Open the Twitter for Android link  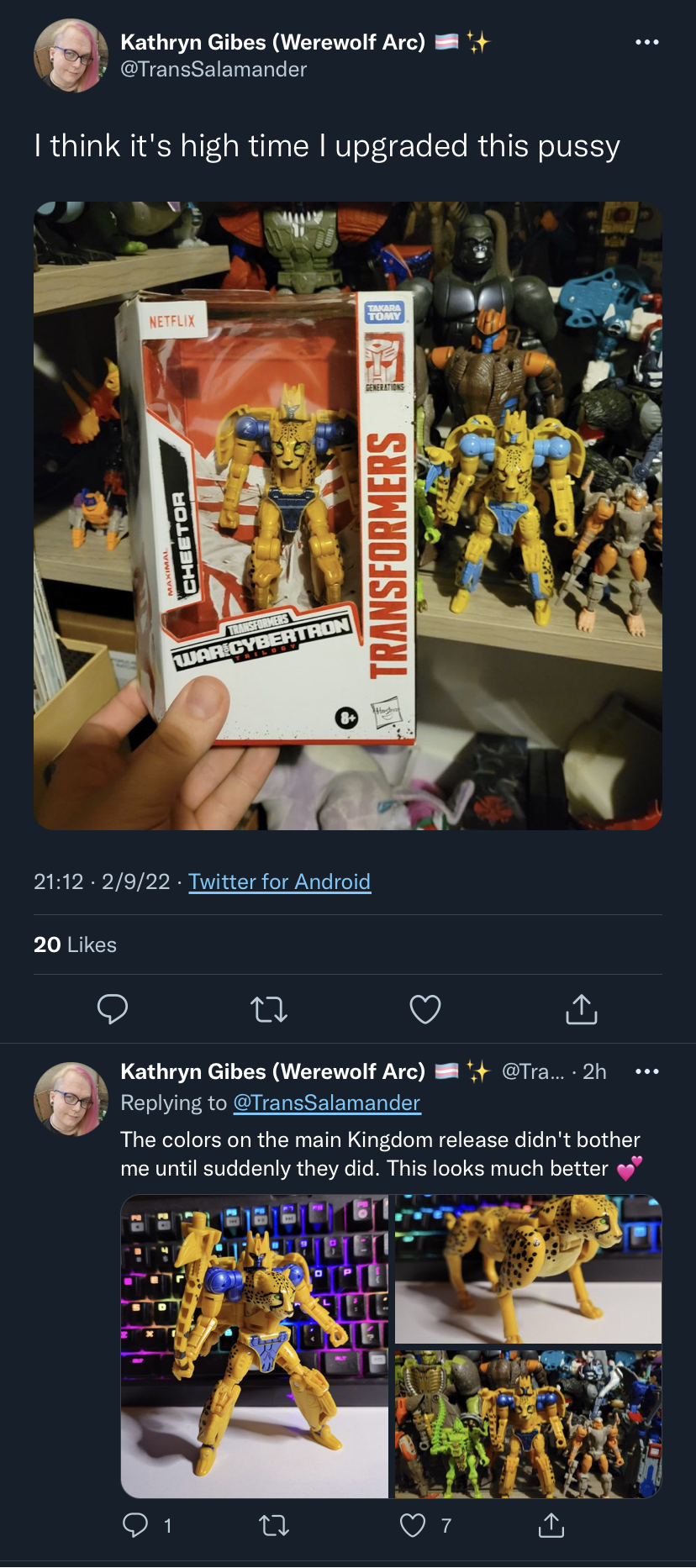pyautogui.click(x=279, y=881)
